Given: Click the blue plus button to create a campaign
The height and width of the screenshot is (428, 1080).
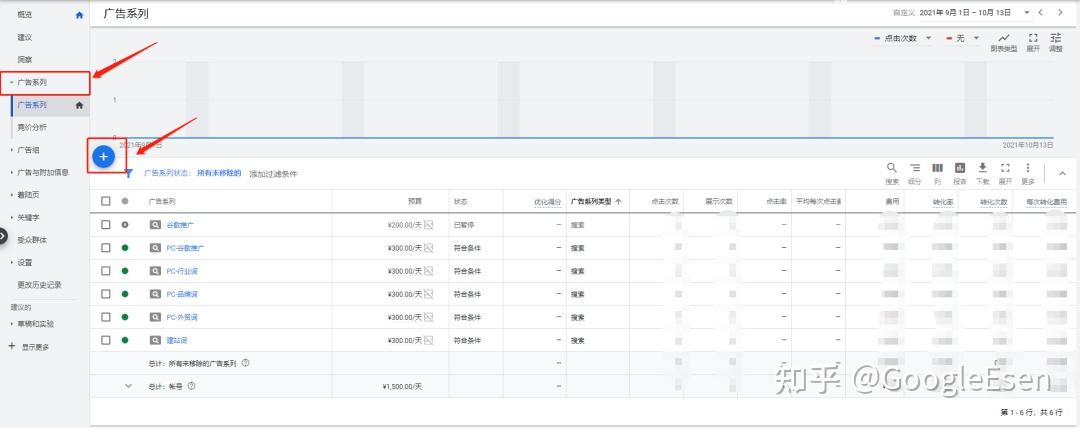Looking at the screenshot, I should (x=103, y=157).
